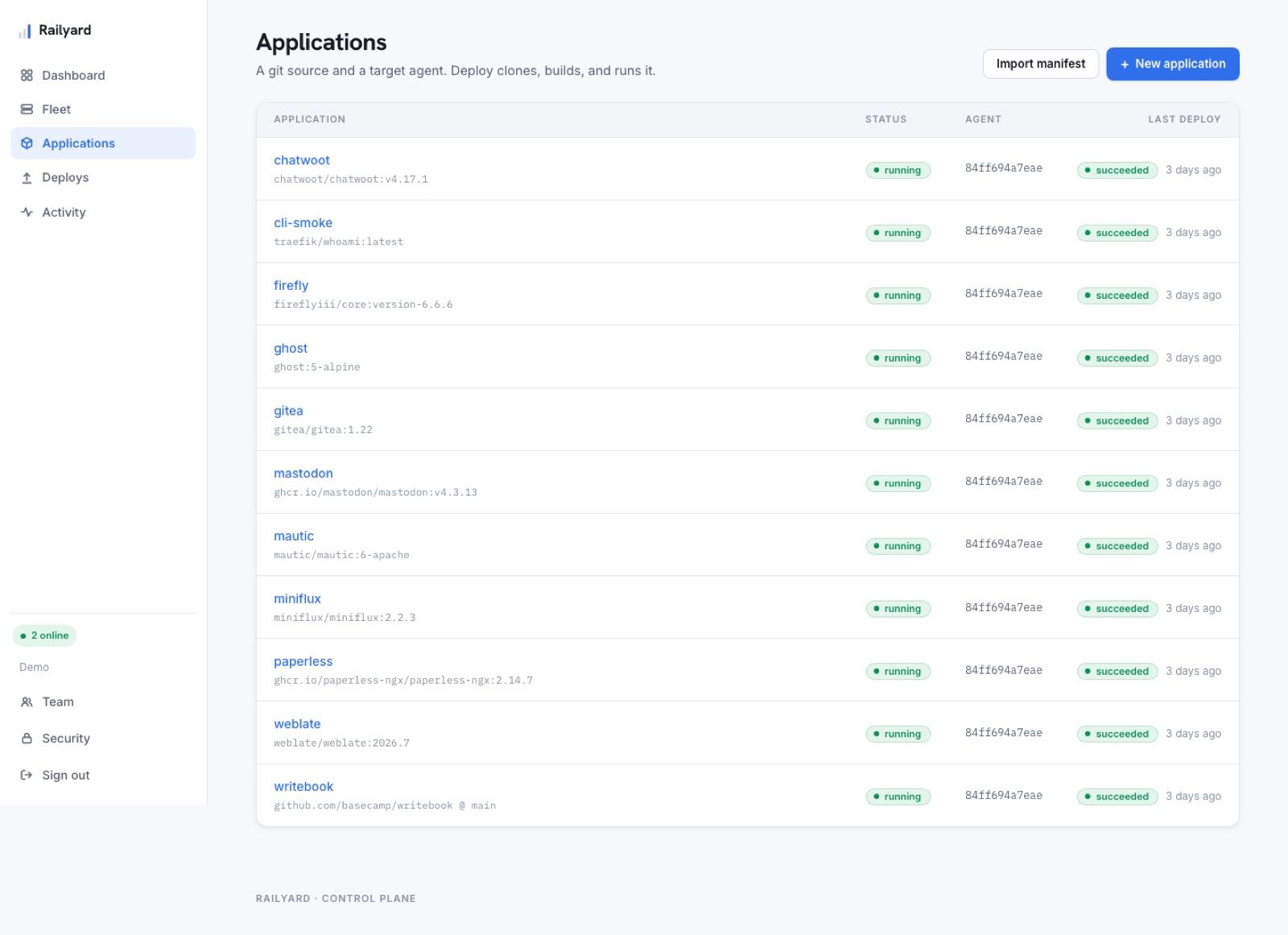Select Applications in sidebar
1288x935 pixels.
point(103,143)
